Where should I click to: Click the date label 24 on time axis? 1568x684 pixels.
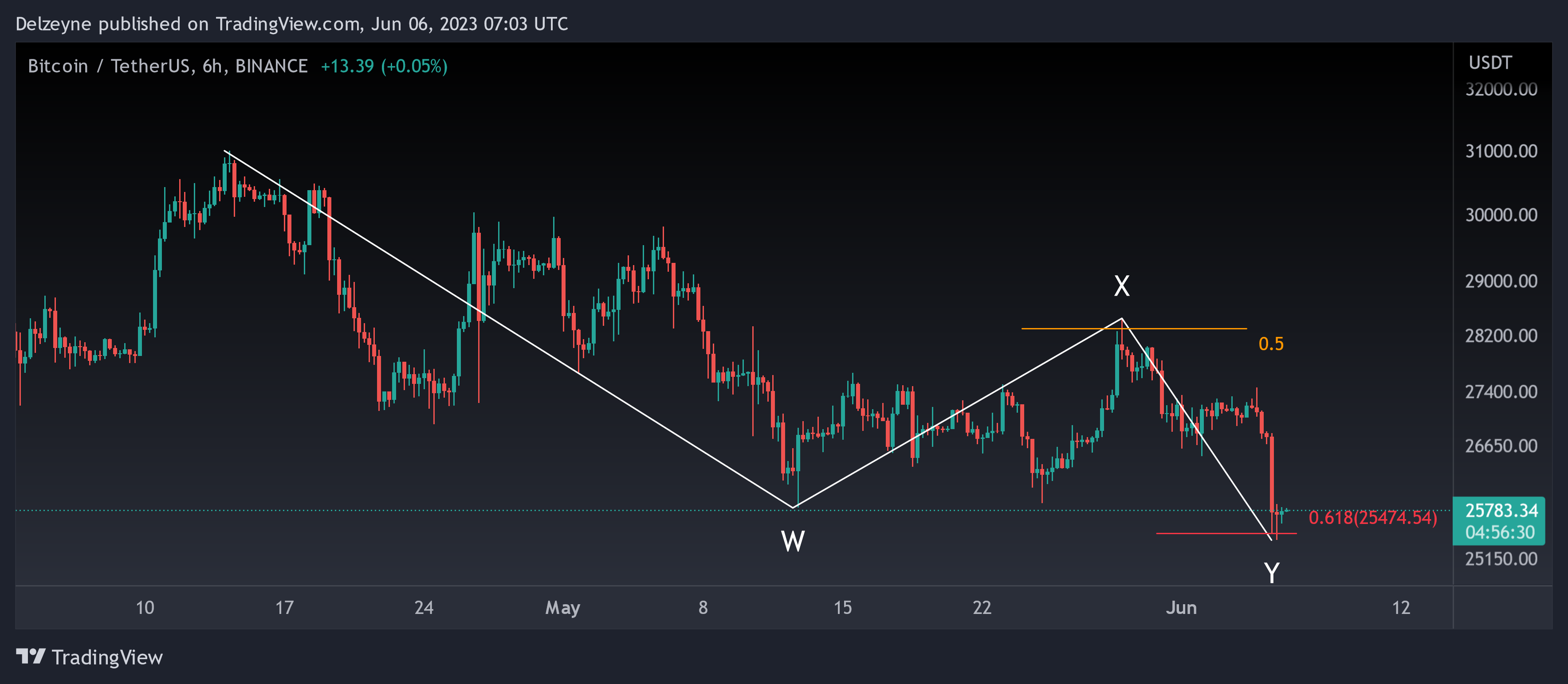tap(424, 607)
